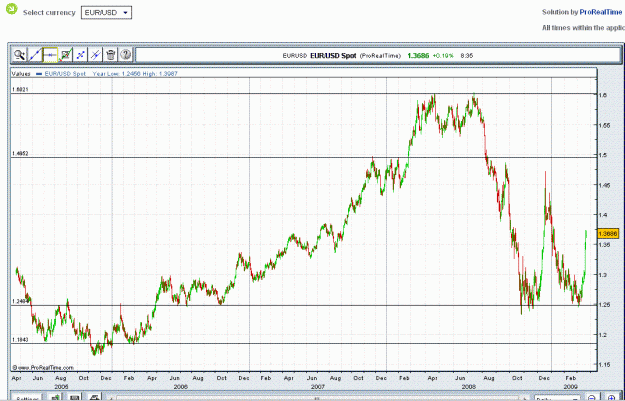This screenshot has height=401, width=625.
Task: Click the EUR/USD Spot legend label
Action: [x=65, y=74]
